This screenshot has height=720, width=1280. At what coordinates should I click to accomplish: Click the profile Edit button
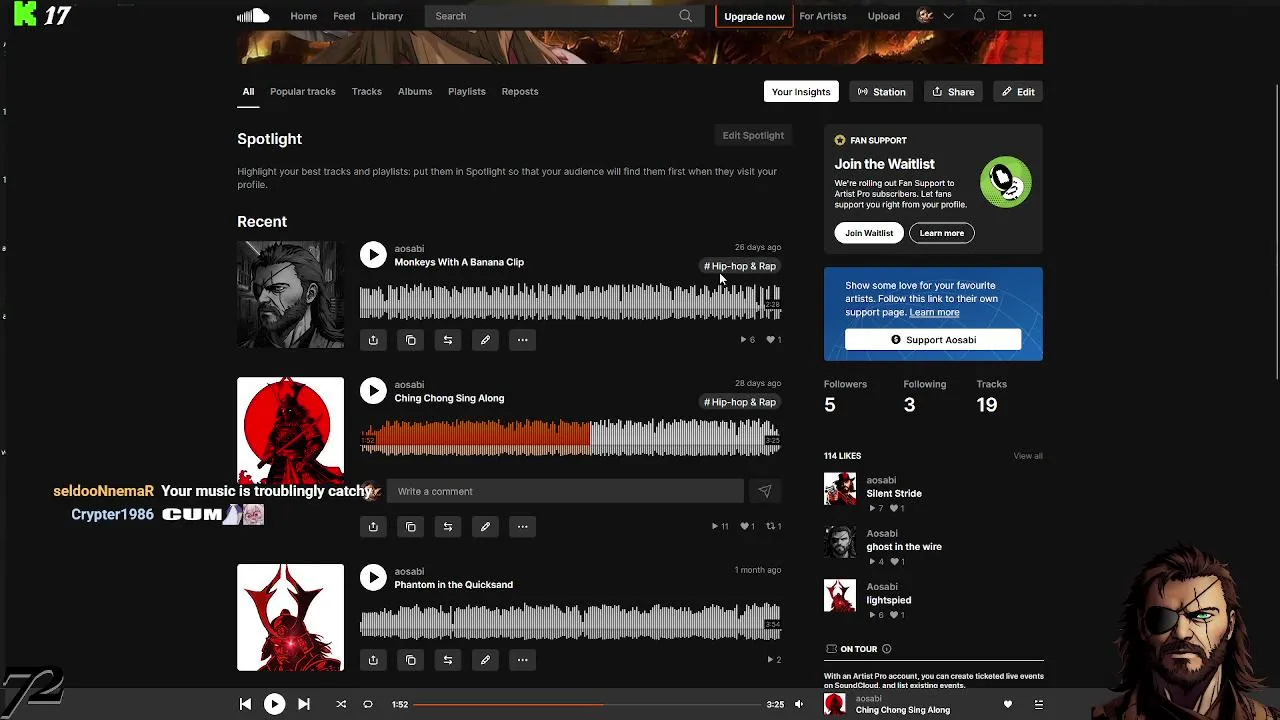point(1018,92)
